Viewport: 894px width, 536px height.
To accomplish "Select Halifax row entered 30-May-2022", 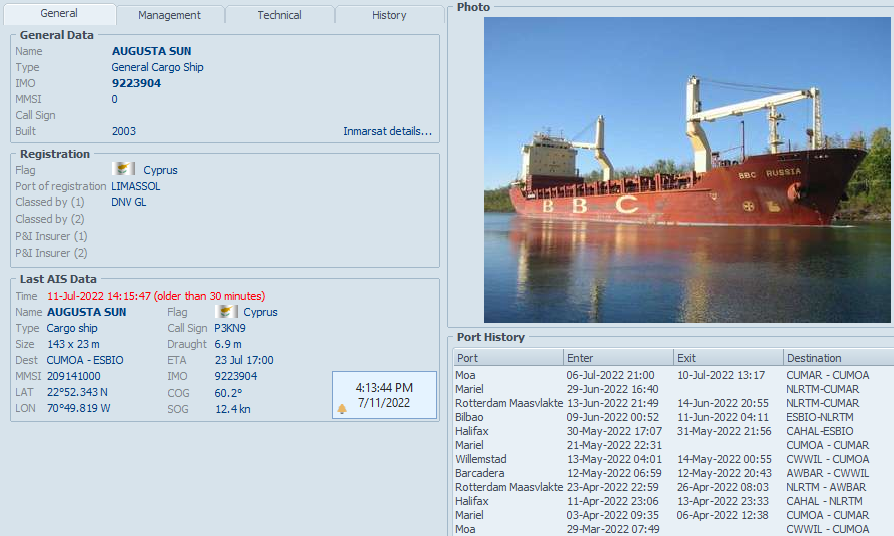I will pos(673,431).
